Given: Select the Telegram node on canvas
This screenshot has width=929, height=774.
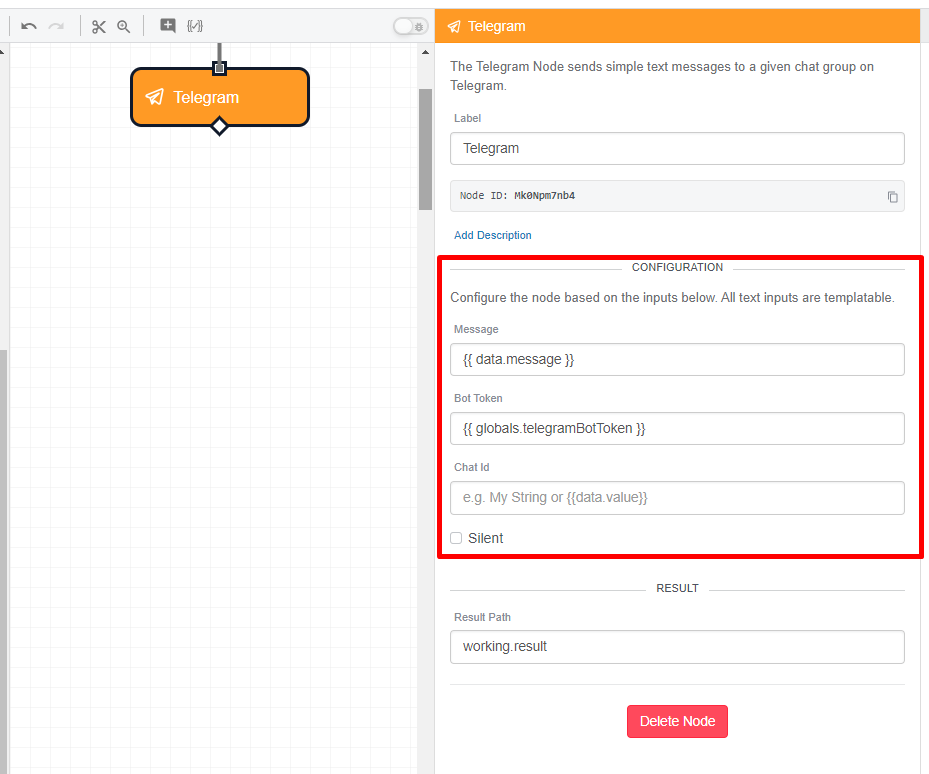Looking at the screenshot, I should 220,97.
